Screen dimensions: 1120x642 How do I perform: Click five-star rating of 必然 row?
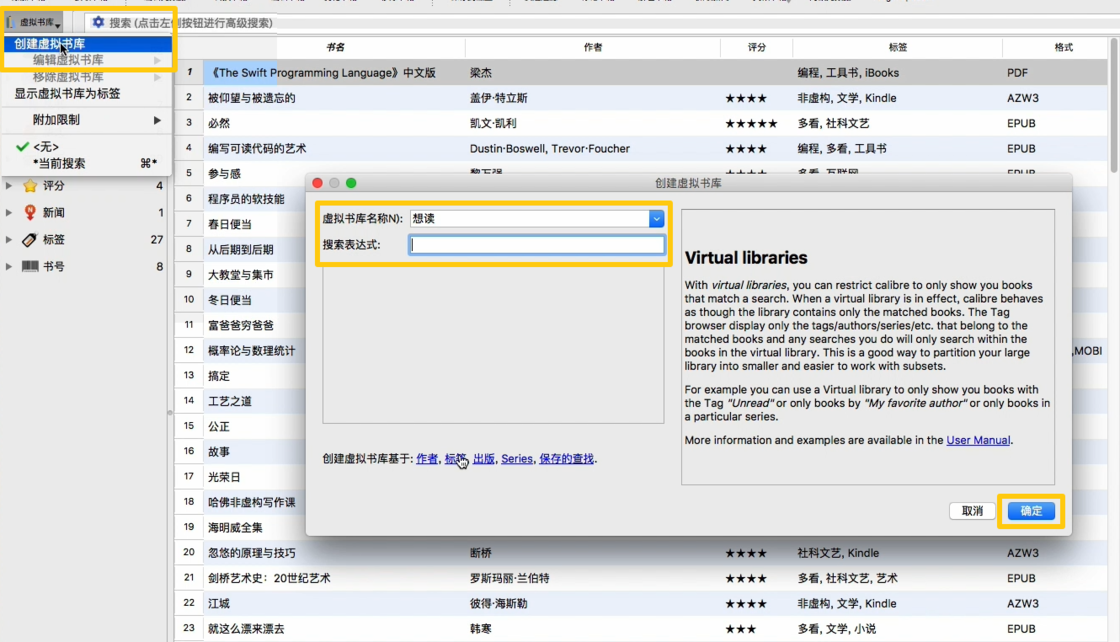pyautogui.click(x=751, y=124)
